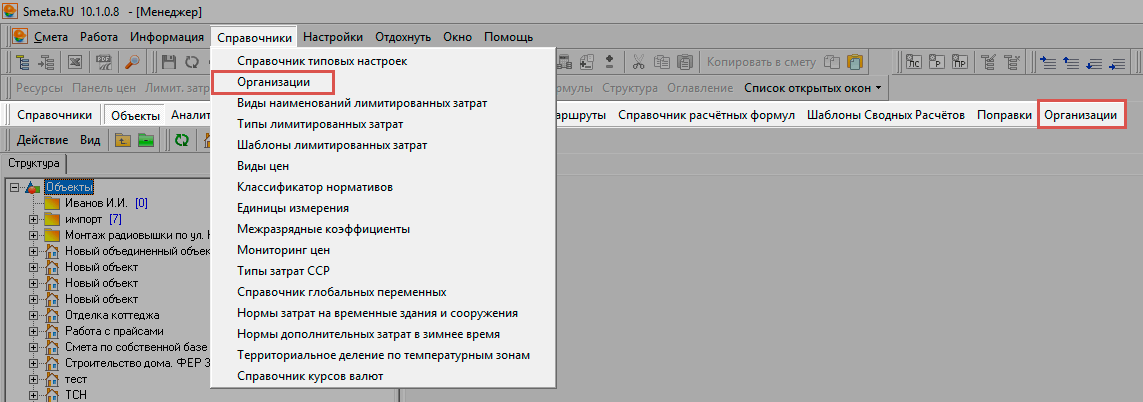1143x402 pixels.
Task: Click the clipboard paste icon before Копировать в смету
Action: (684, 63)
